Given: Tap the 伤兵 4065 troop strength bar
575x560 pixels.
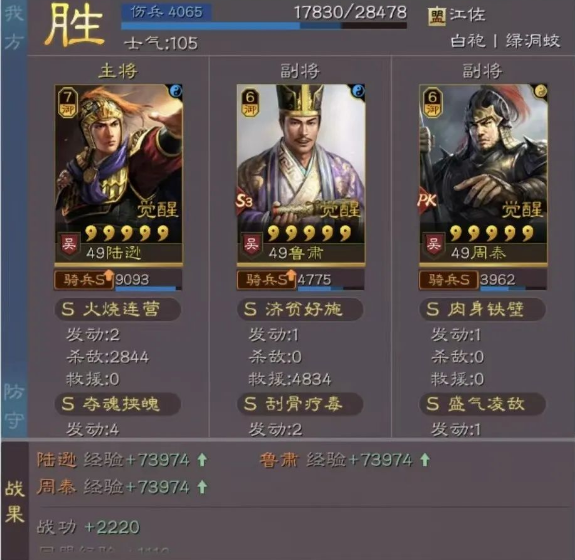Looking at the screenshot, I should 264,17.
